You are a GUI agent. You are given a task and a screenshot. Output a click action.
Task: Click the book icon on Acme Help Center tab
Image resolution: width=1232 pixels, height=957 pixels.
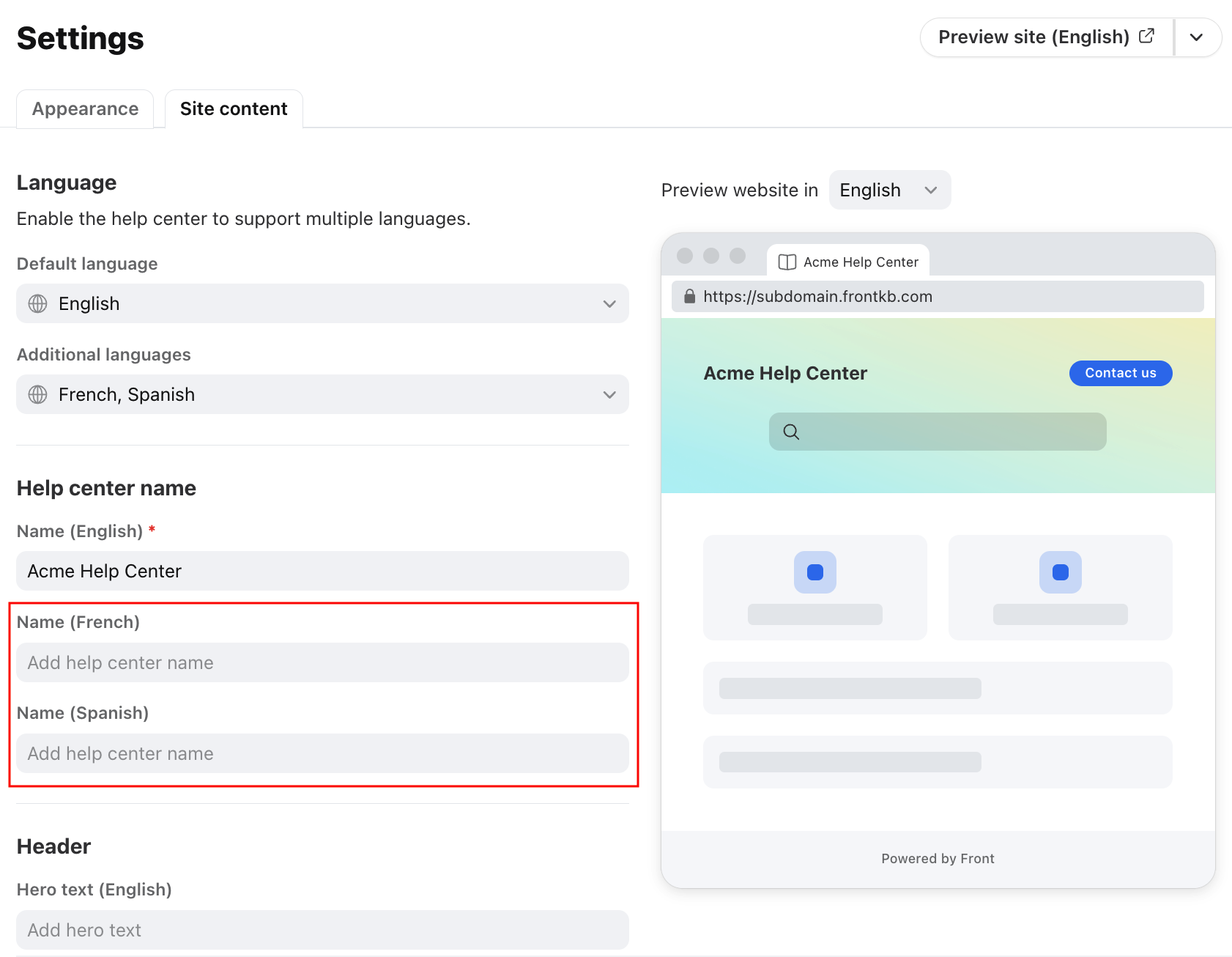[x=787, y=262]
